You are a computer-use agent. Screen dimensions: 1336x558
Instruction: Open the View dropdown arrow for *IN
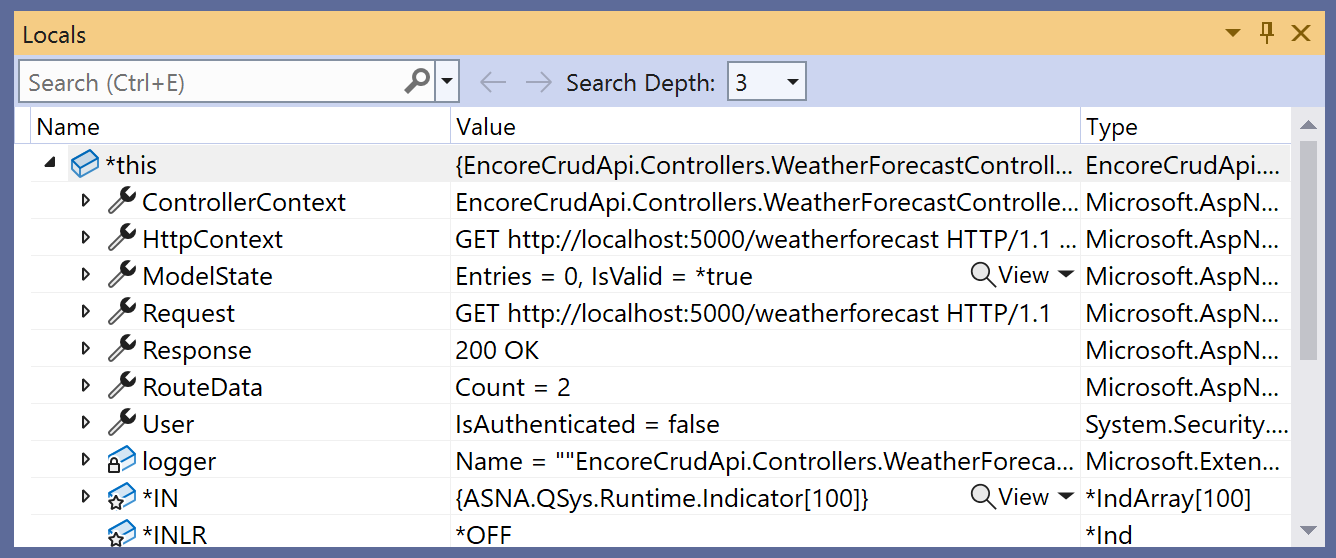click(x=1066, y=498)
